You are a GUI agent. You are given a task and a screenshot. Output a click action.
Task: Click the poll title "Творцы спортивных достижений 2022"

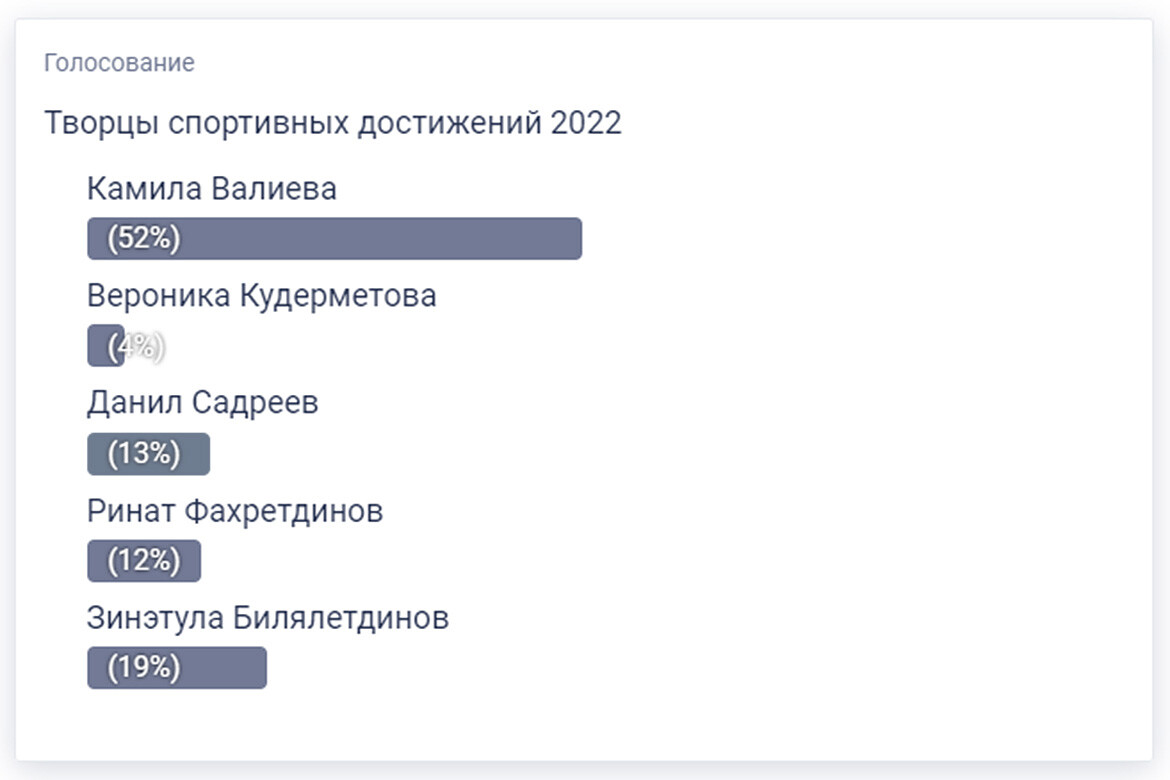click(x=332, y=123)
